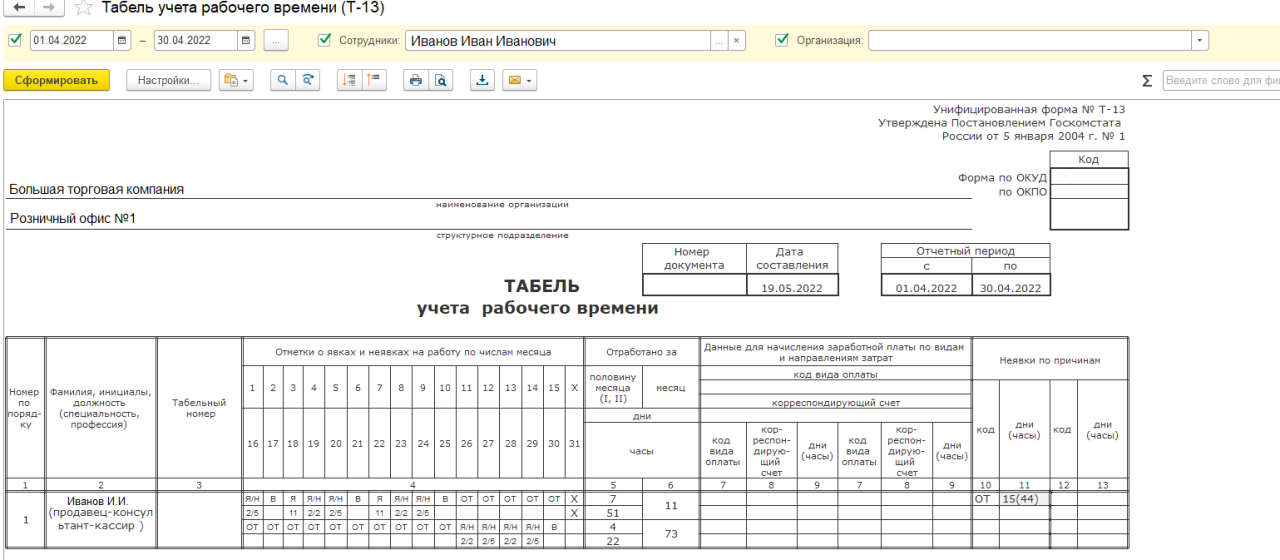
Task: Print the report using printer icon
Action: point(415,81)
